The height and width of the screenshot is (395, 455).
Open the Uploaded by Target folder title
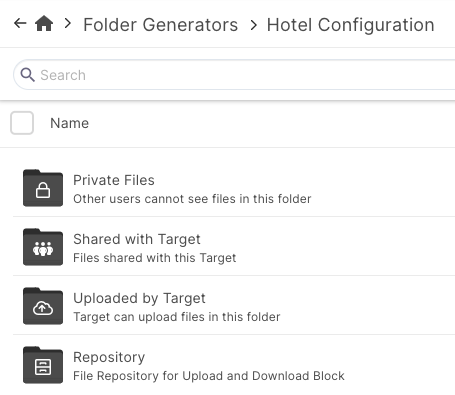[139, 298]
